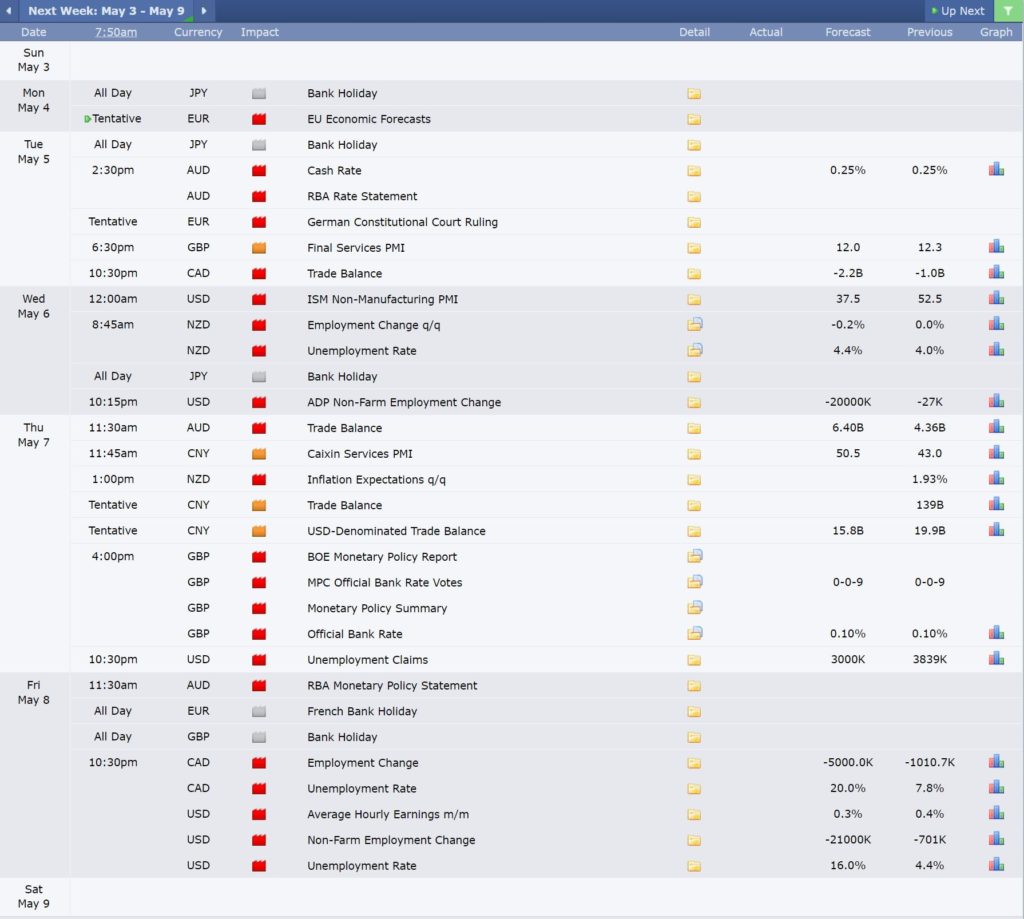
Task: Show graph for USD Unemployment Rate on Friday
Action: tap(996, 865)
